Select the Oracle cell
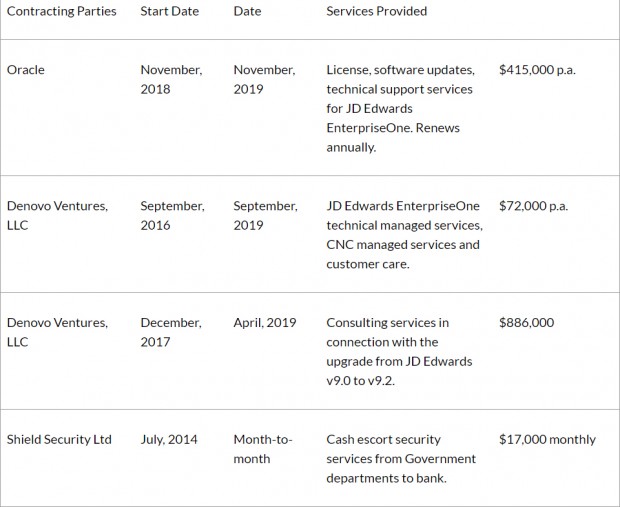This screenshot has width=620, height=507. 26,70
